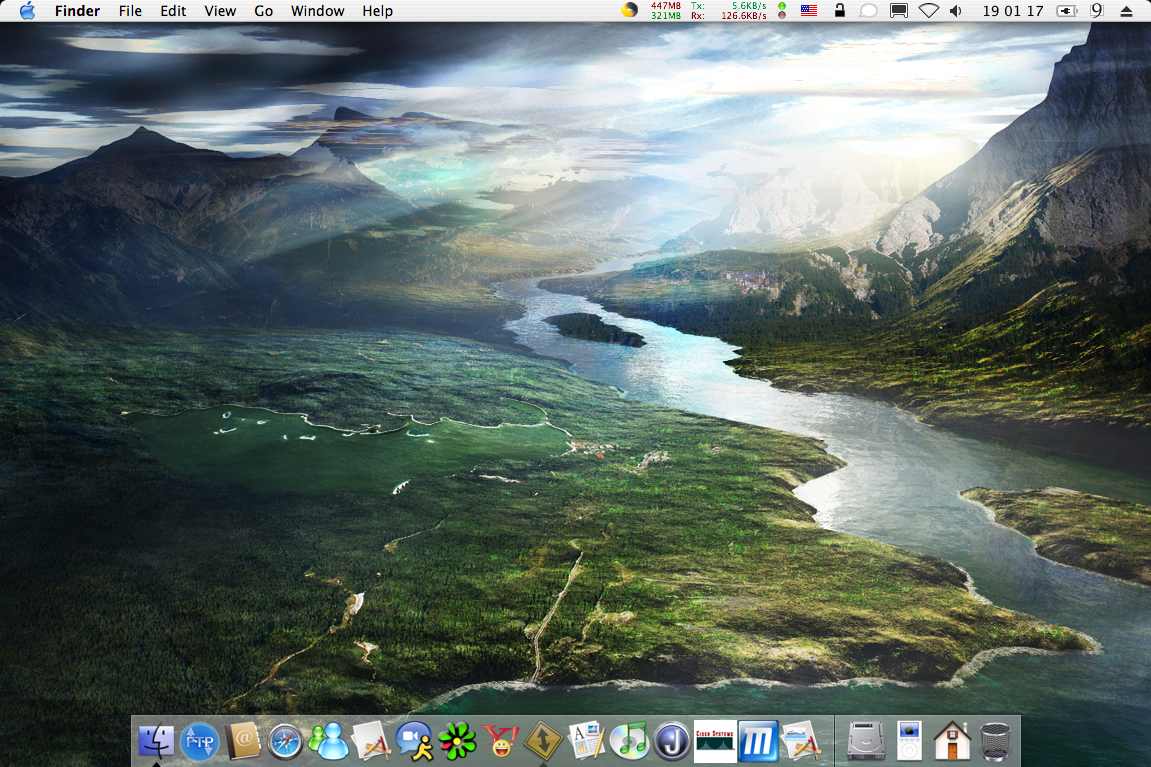
Task: Launch iTunes green music-note icon
Action: [629, 741]
